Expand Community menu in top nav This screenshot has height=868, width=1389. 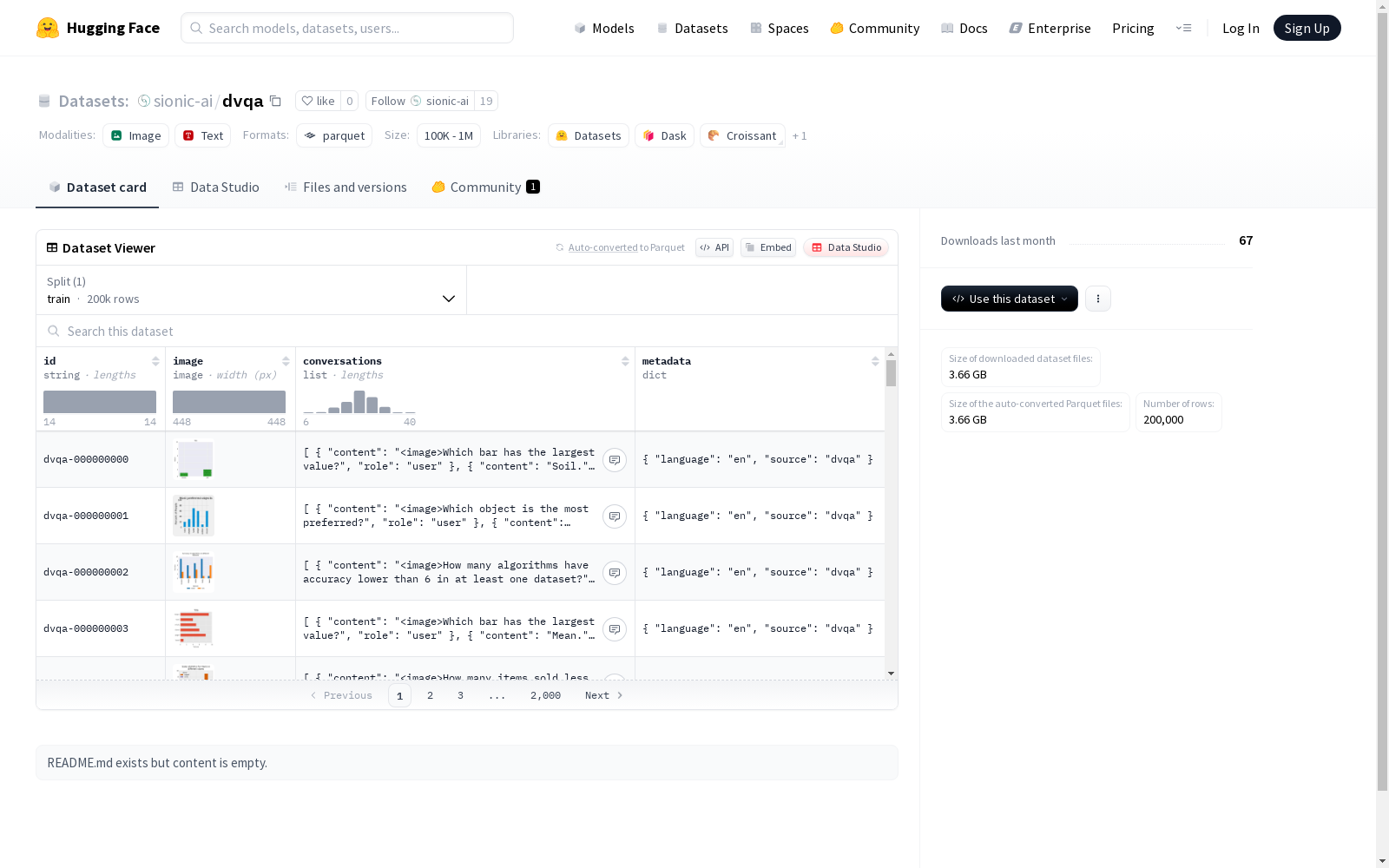click(x=875, y=28)
